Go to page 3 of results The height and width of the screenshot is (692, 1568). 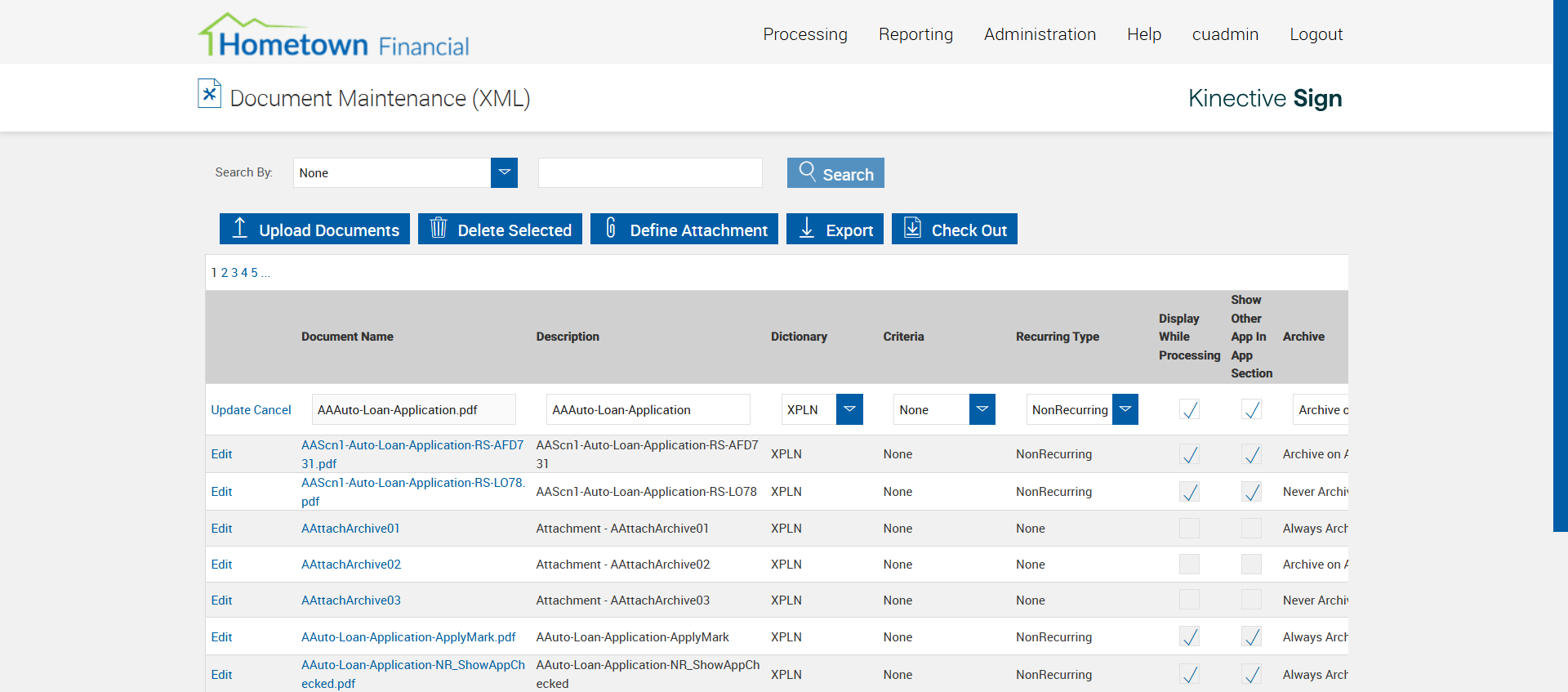[x=234, y=273]
